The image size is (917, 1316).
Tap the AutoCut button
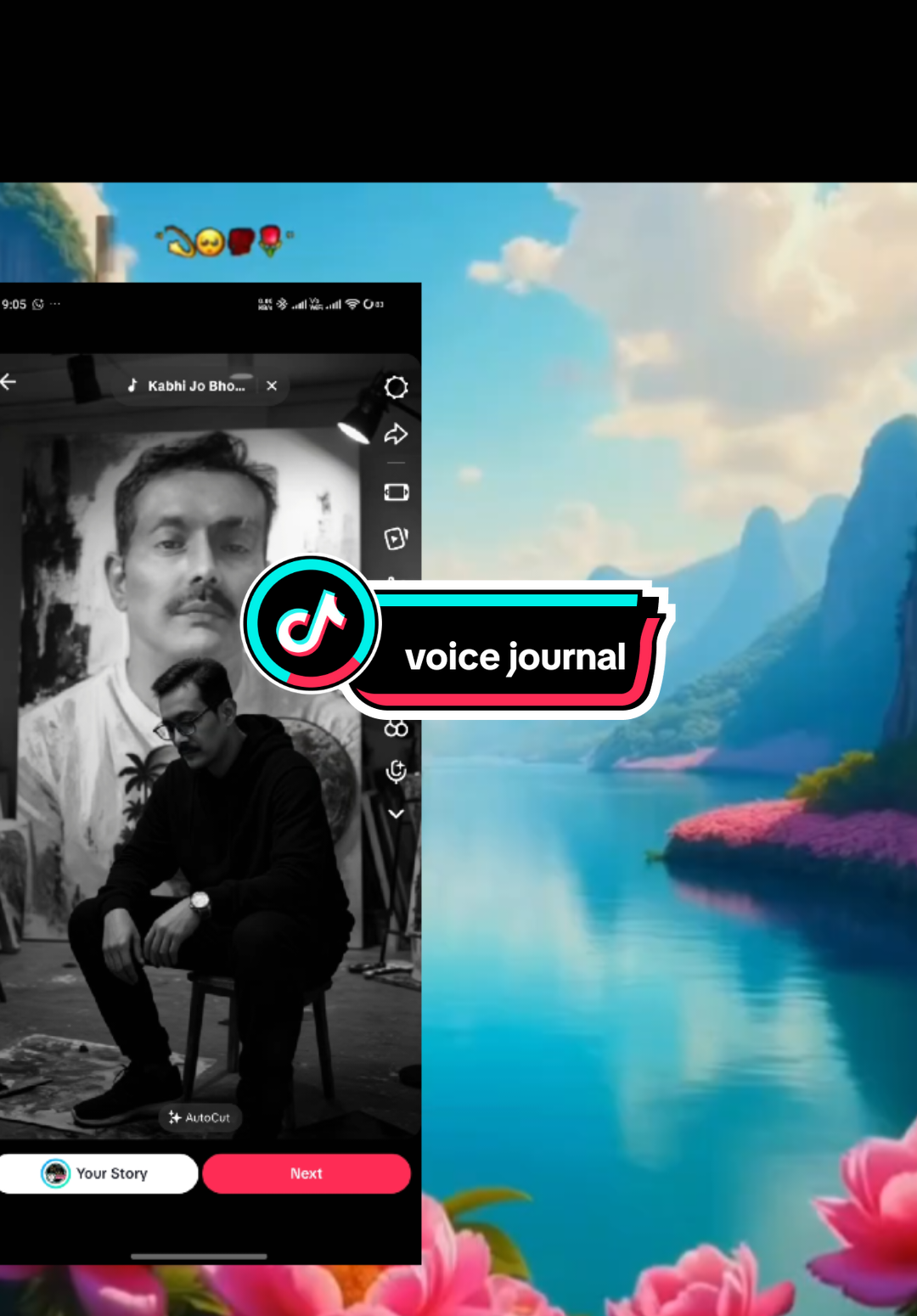[x=200, y=1117]
